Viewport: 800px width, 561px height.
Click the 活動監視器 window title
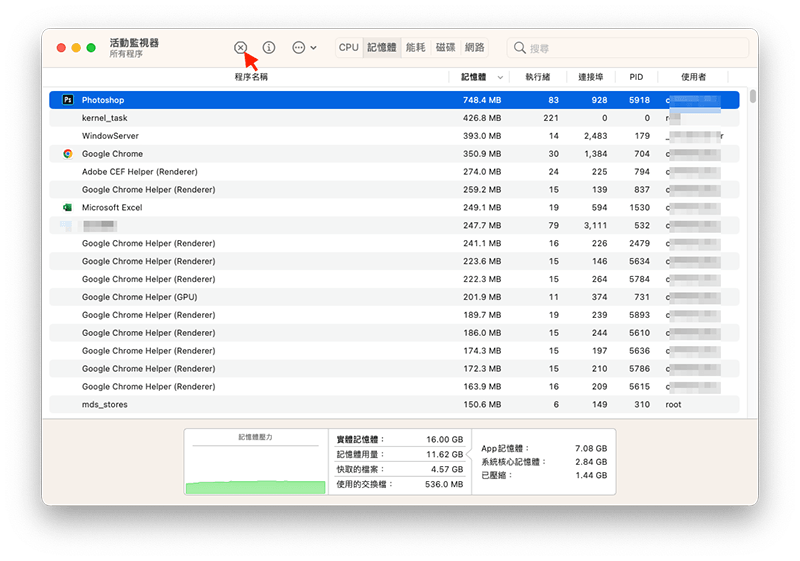pyautogui.click(x=134, y=43)
